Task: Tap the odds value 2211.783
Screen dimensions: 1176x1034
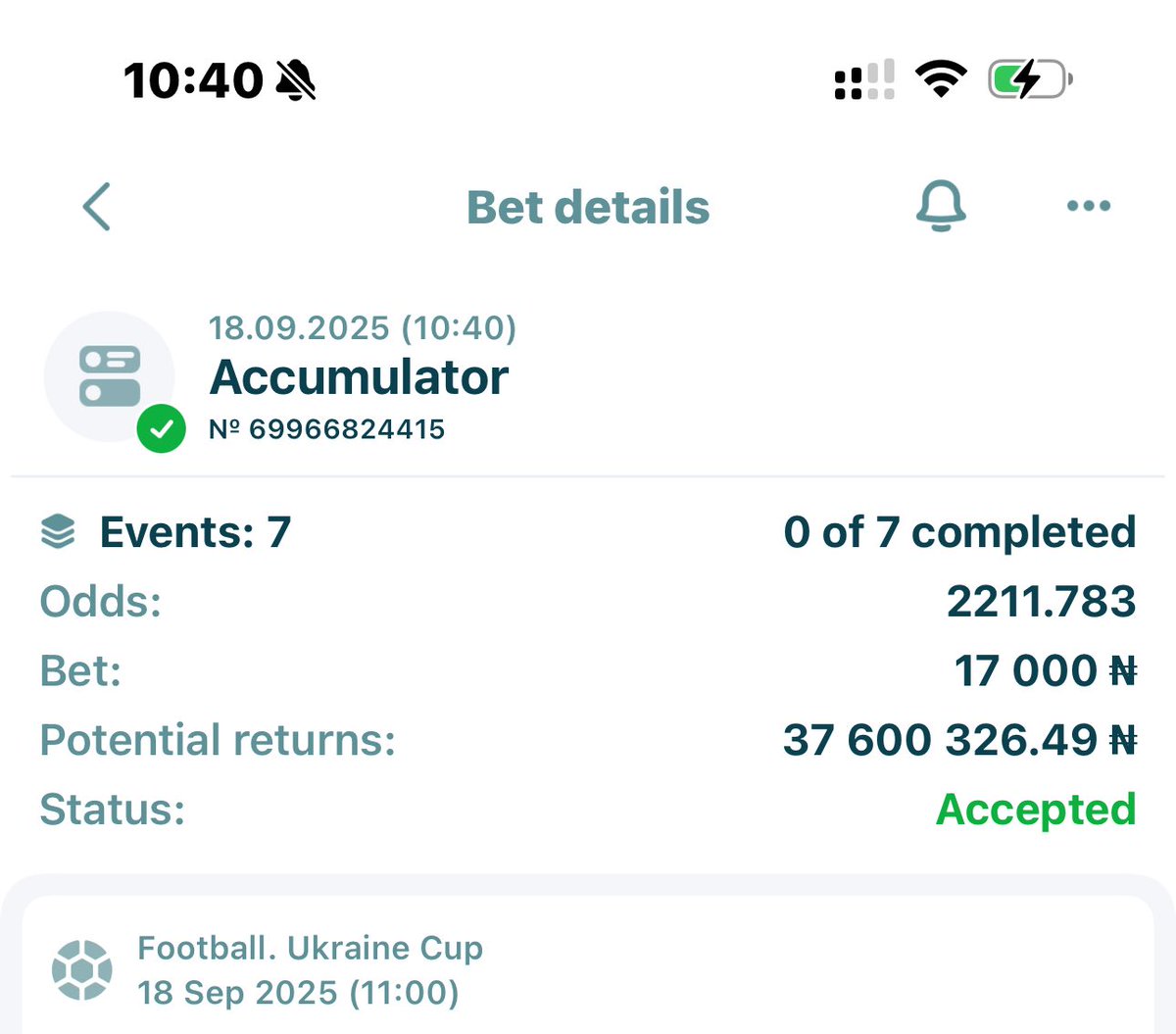Action: (1041, 601)
